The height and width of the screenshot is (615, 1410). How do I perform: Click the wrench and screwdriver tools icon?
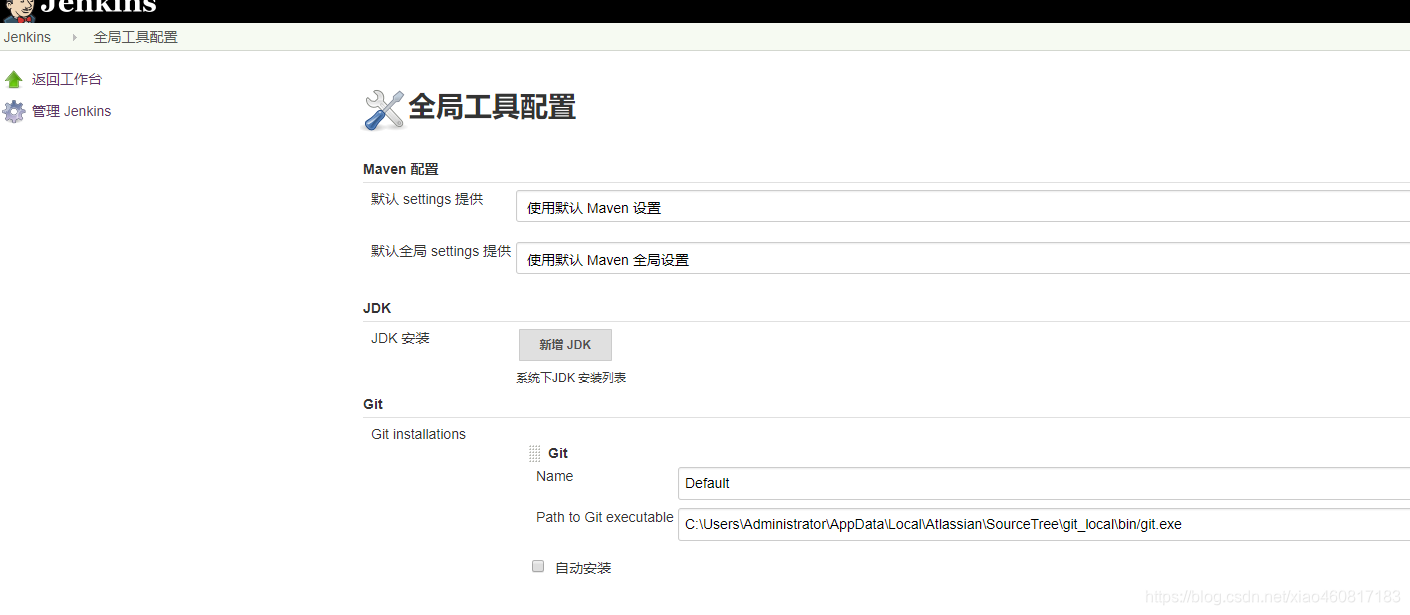pos(383,109)
